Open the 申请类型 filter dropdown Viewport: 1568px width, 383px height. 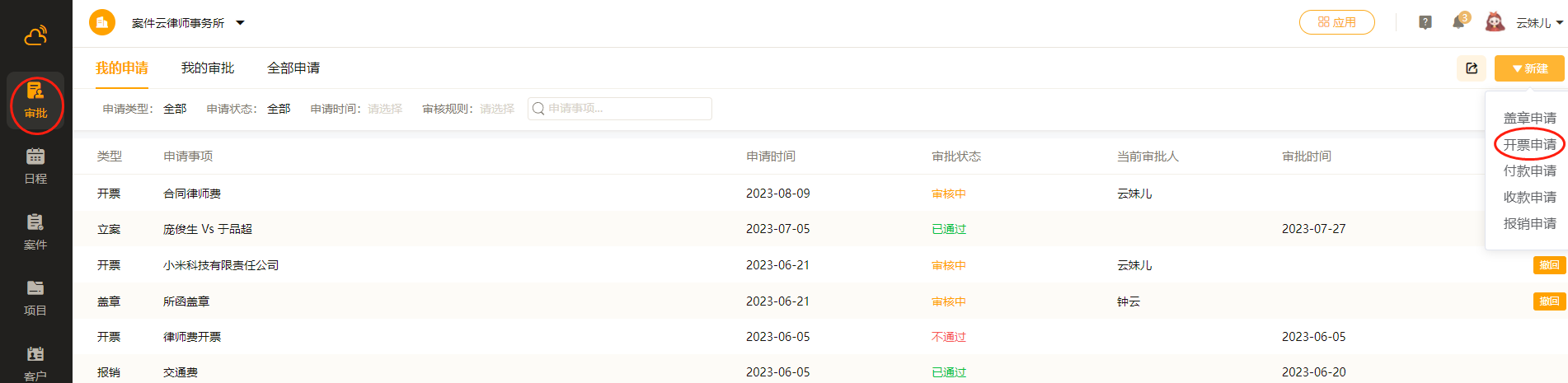pos(175,109)
